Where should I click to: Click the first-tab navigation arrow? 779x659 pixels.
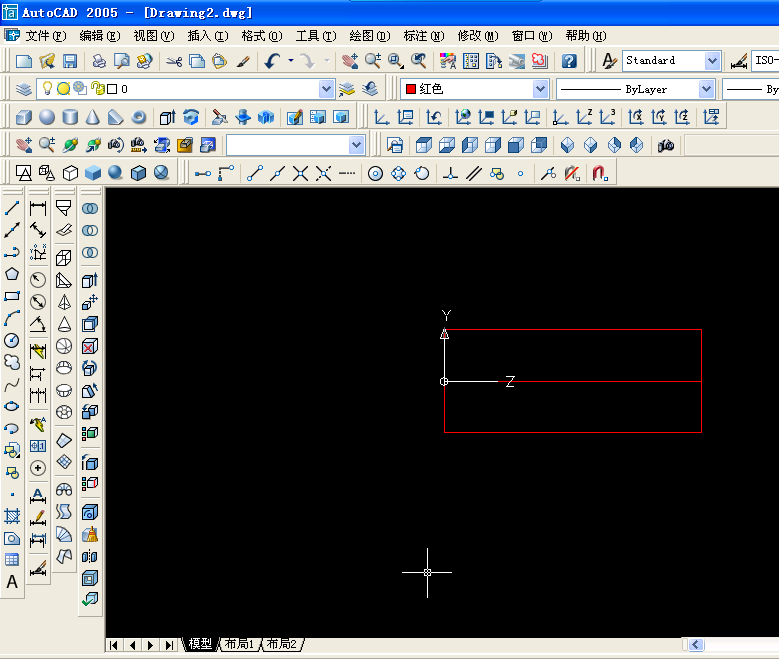(114, 645)
